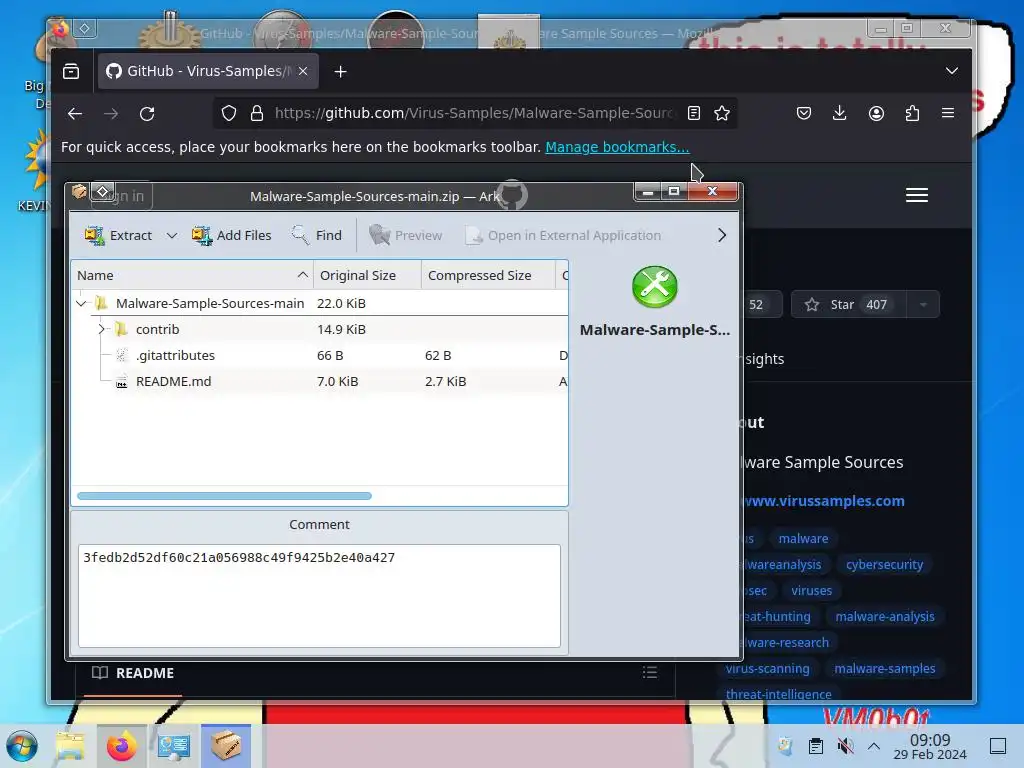The height and width of the screenshot is (768, 1024).
Task: Expand the contrib folder
Action: [x=101, y=329]
